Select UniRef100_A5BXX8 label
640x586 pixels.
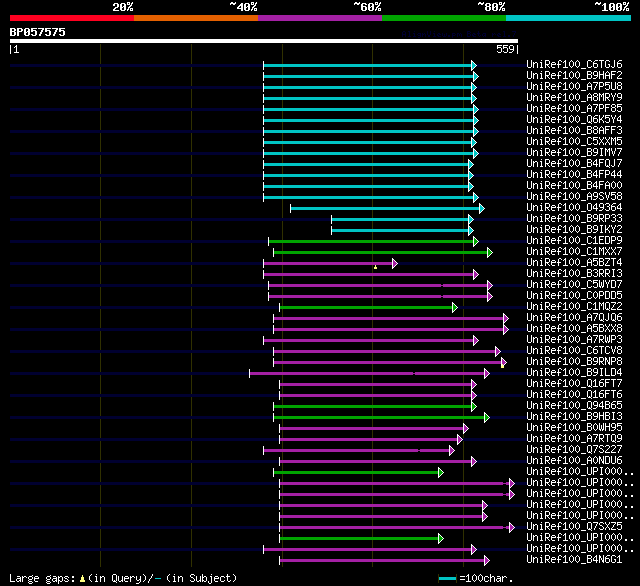pyautogui.click(x=574, y=329)
